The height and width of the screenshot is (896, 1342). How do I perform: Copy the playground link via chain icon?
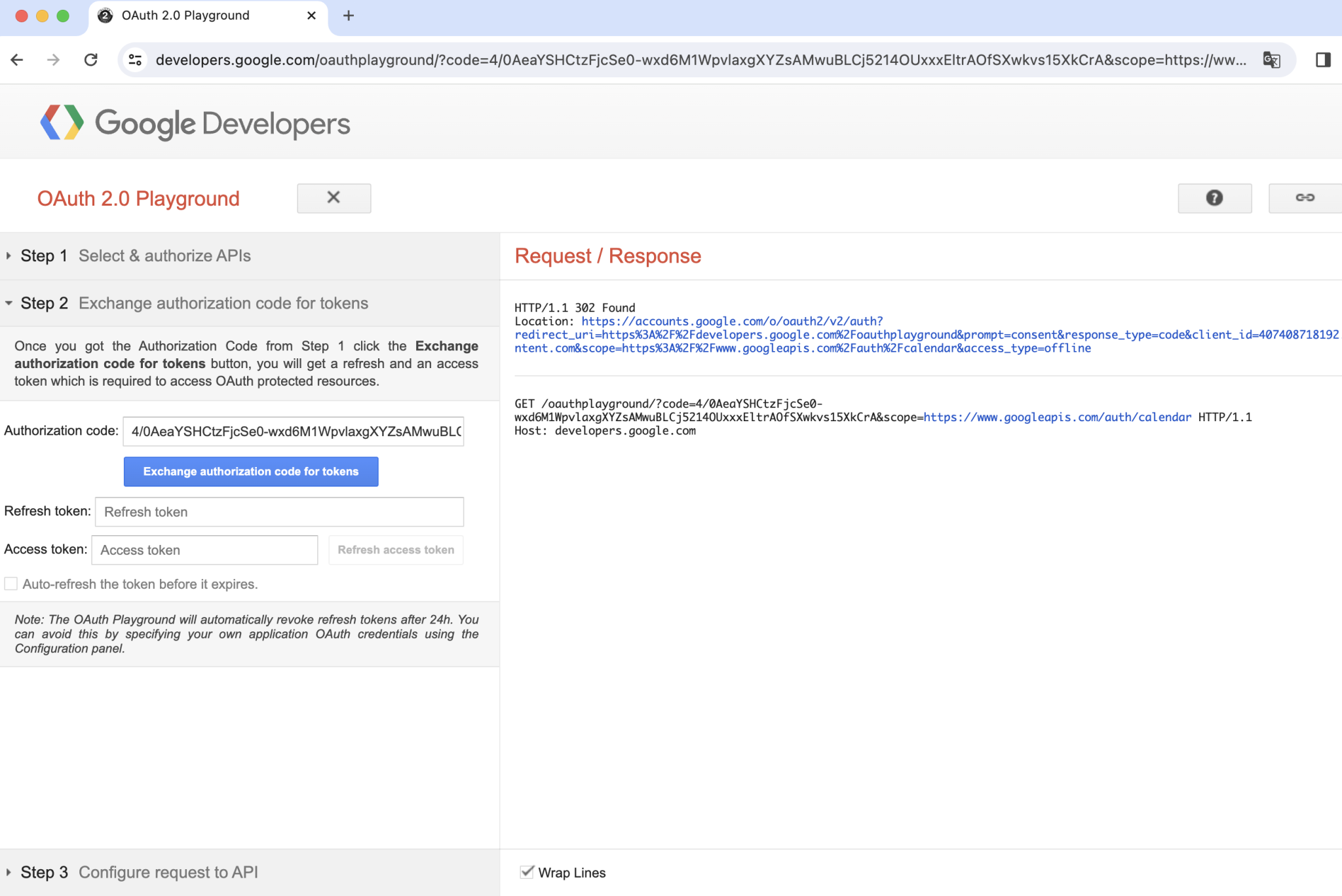tap(1304, 198)
